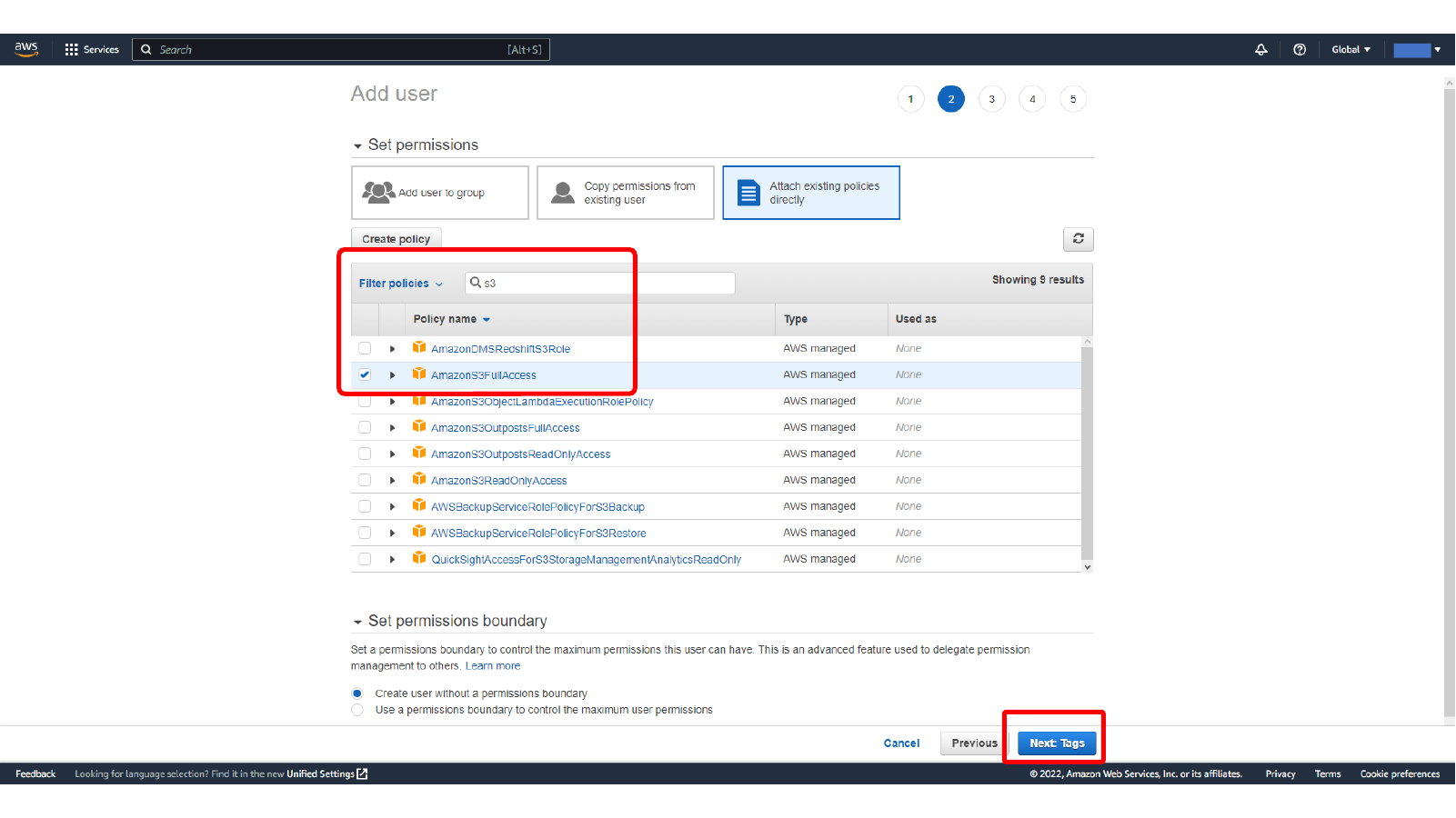The height and width of the screenshot is (818, 1456).
Task: Open the Terms footer link
Action: 1327,774
